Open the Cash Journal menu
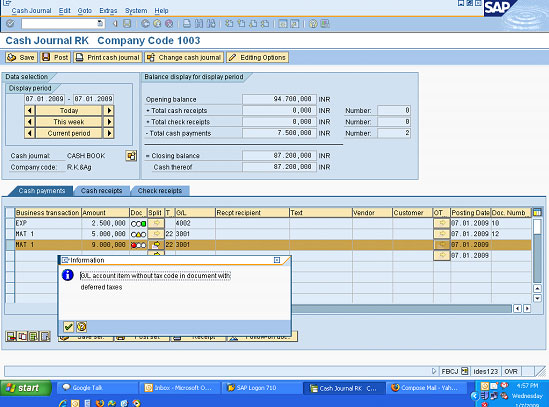This screenshot has height=407, width=549. [x=31, y=11]
